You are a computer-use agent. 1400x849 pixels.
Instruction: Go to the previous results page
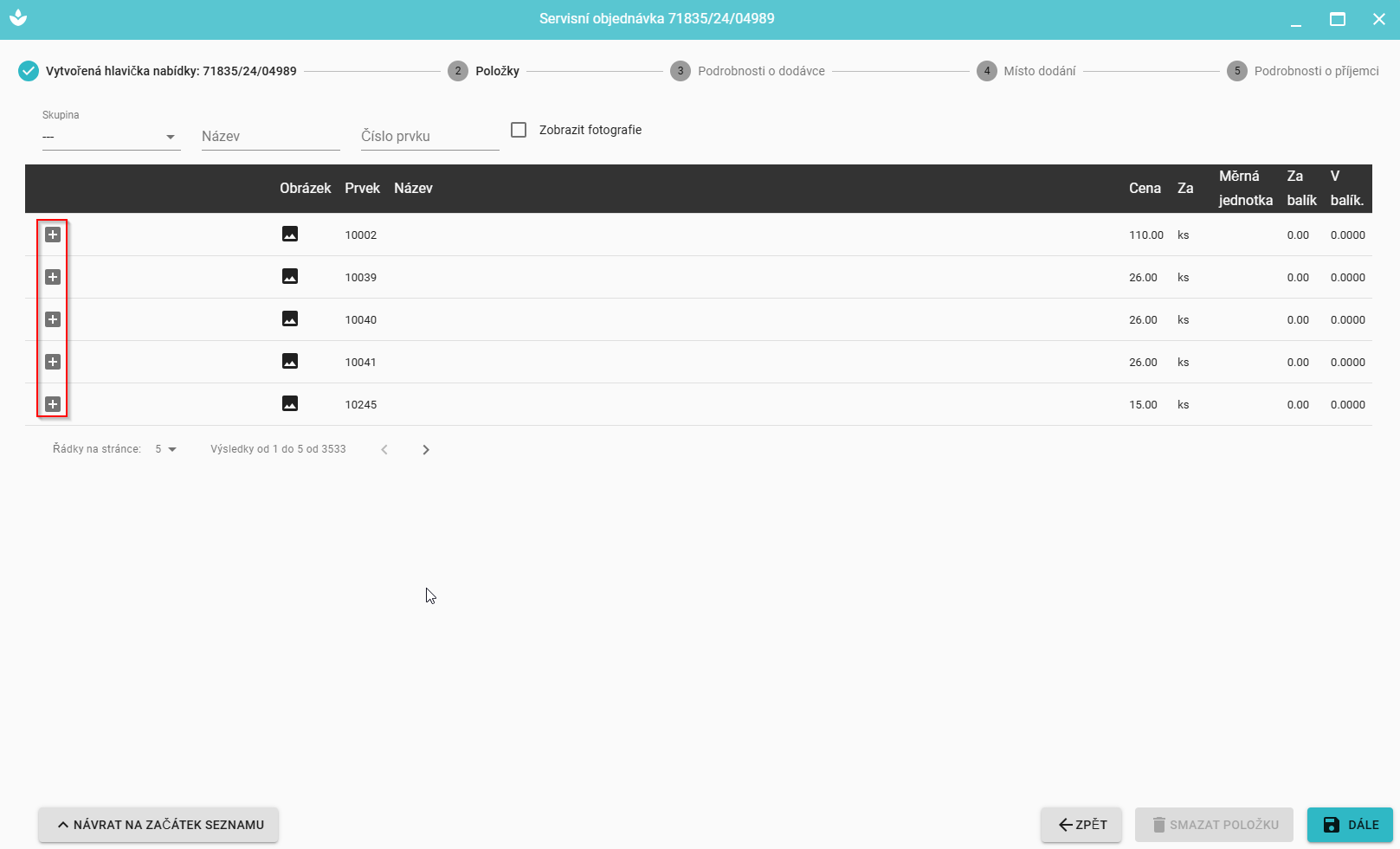tap(384, 449)
